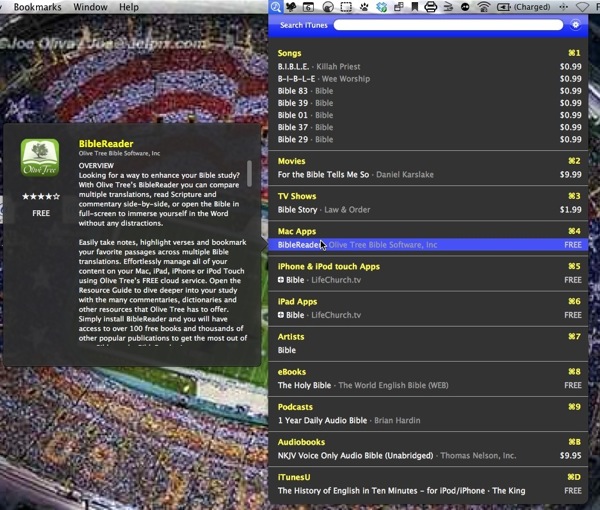
Task: Select iPhone & iPod touch Apps header
Action: coord(329,267)
